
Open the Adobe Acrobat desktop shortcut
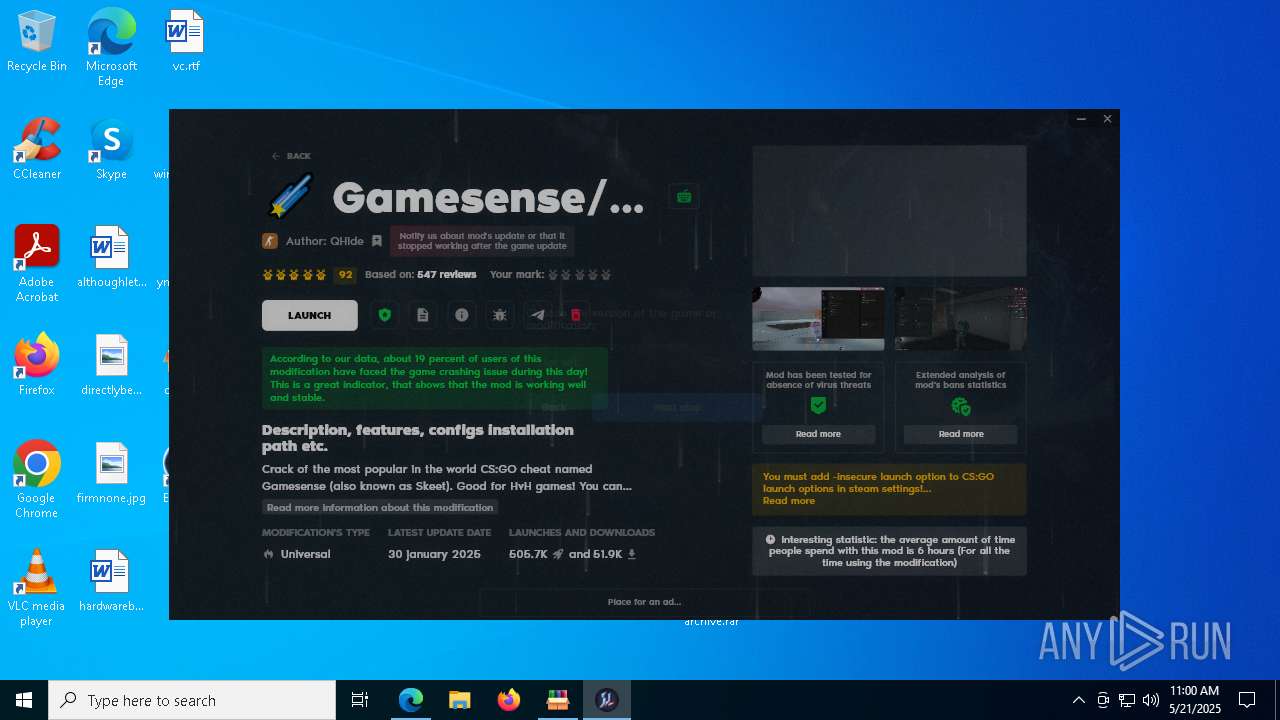[37, 263]
